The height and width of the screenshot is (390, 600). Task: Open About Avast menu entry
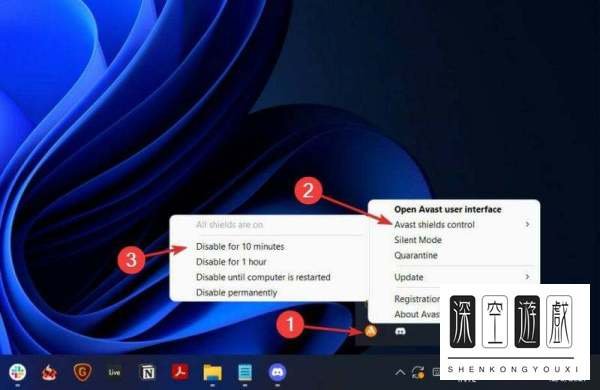coord(417,314)
